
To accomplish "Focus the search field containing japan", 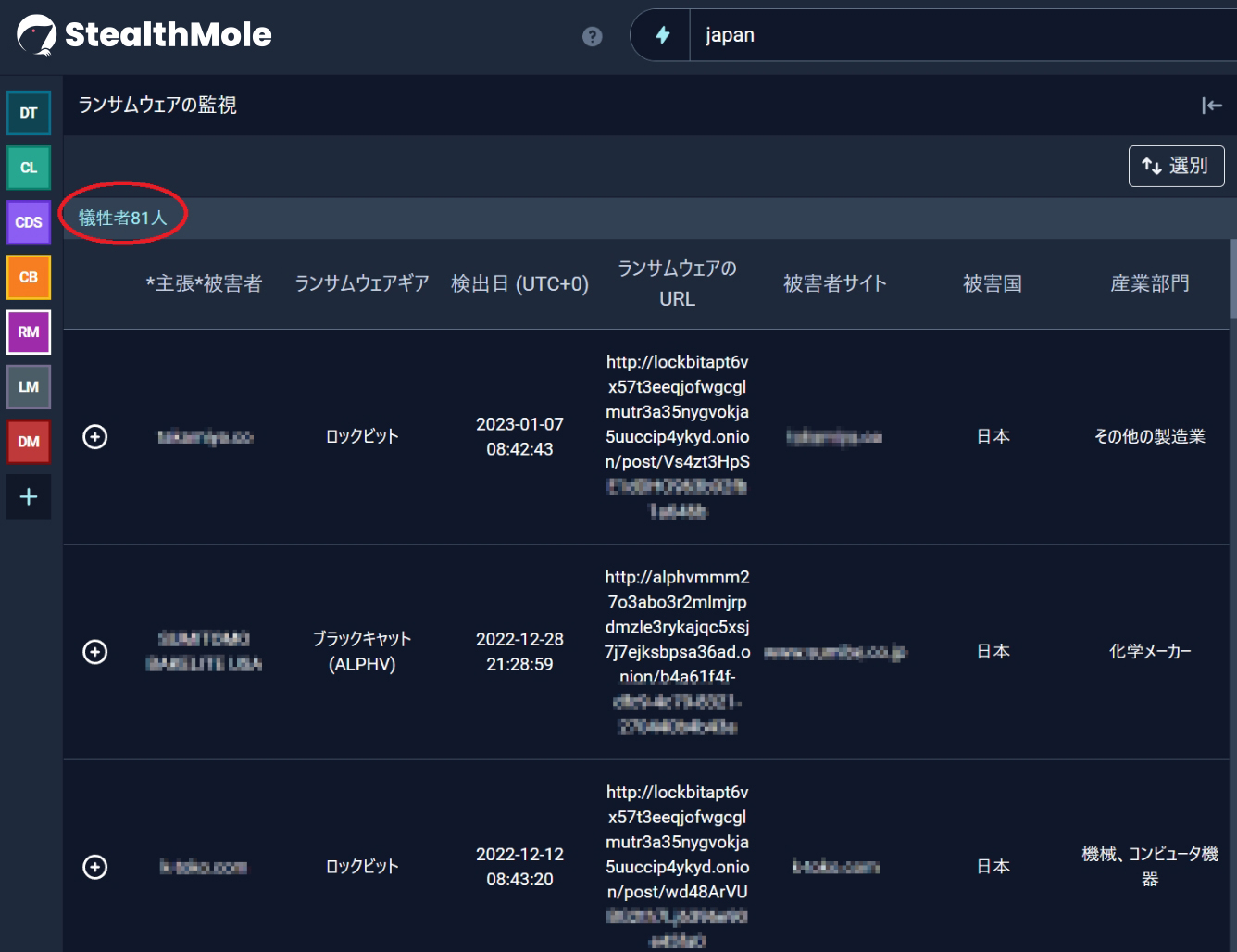I will 963,35.
